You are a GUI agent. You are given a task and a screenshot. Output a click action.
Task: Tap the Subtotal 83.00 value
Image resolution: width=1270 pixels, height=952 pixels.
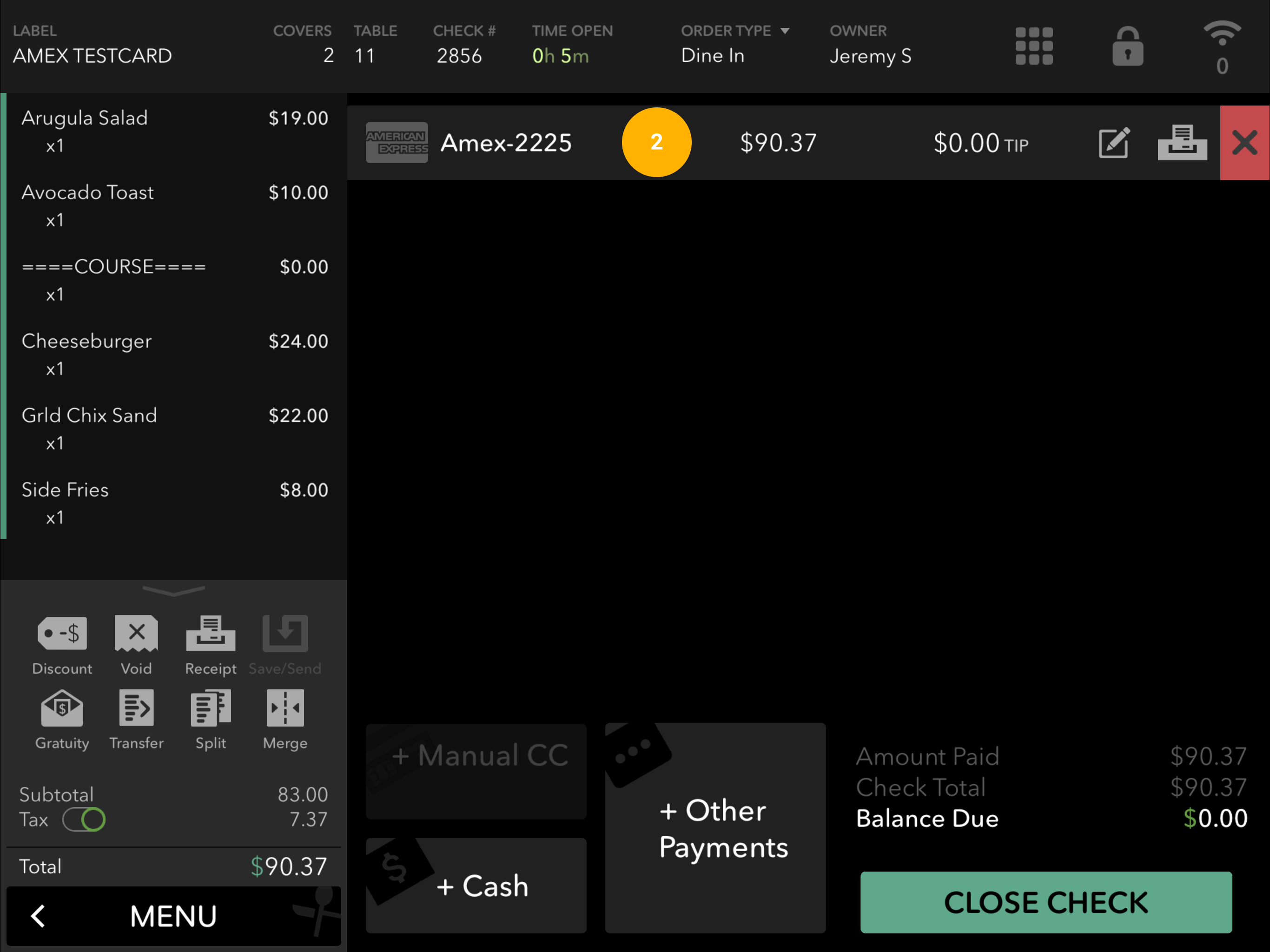tap(302, 795)
